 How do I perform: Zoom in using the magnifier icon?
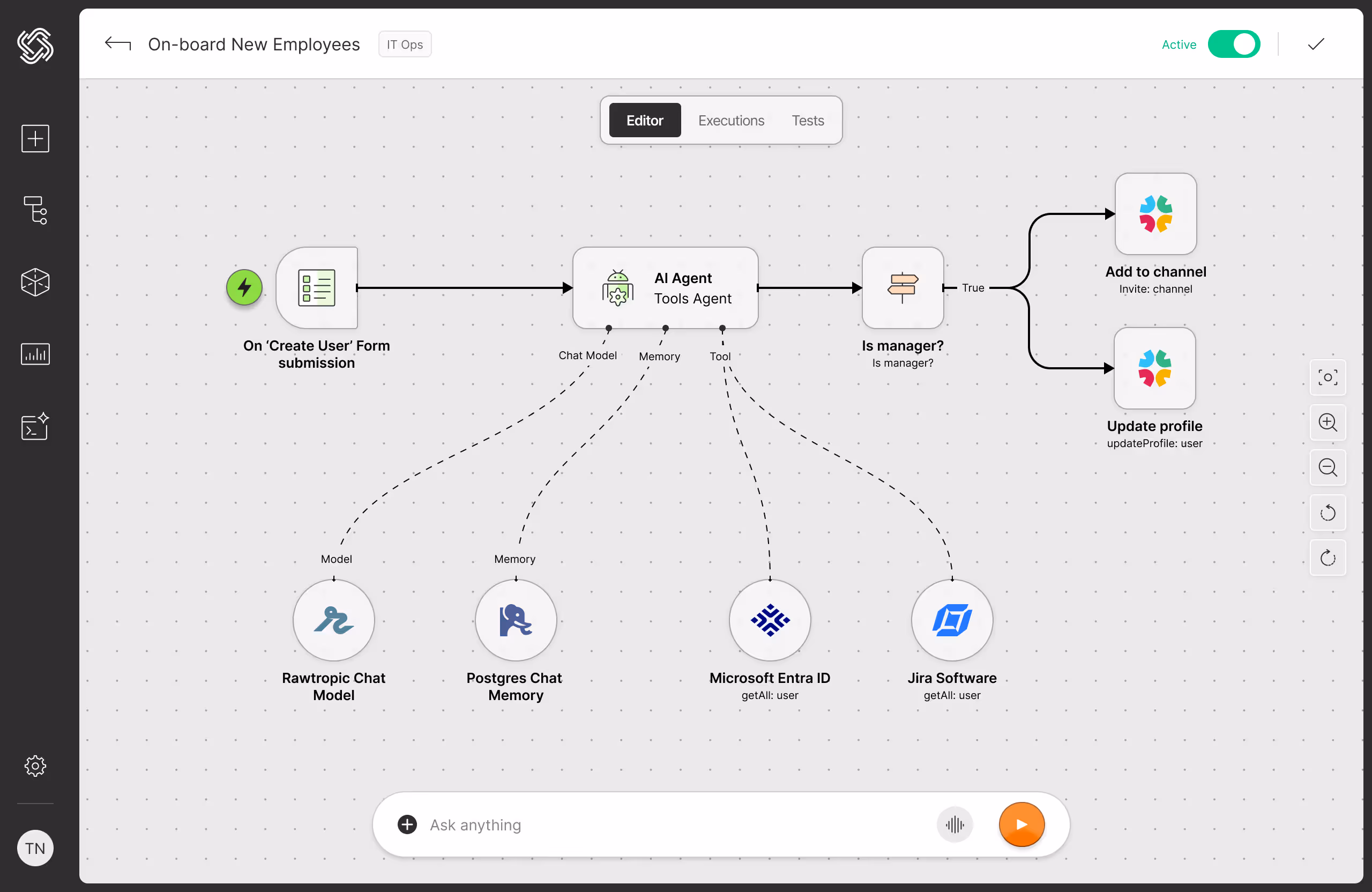click(1328, 422)
